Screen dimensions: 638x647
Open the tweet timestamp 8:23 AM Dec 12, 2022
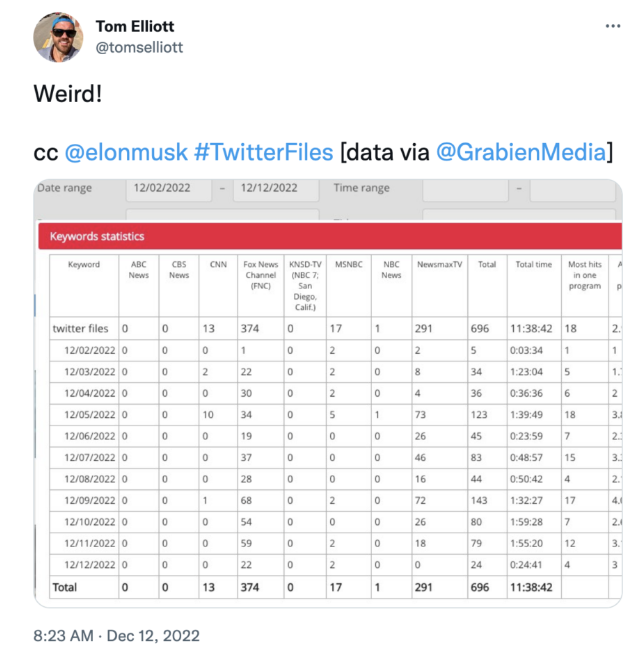(x=116, y=635)
